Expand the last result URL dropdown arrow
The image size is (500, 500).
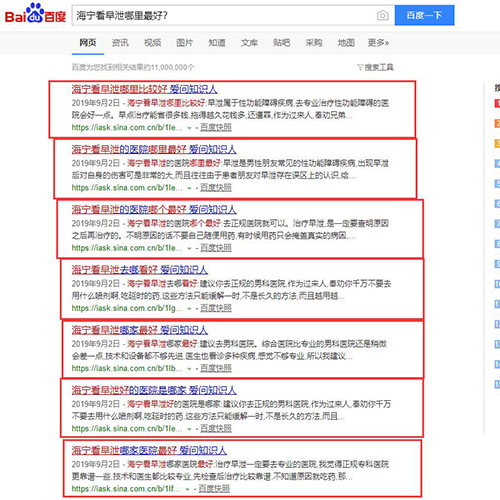pyautogui.click(x=187, y=489)
